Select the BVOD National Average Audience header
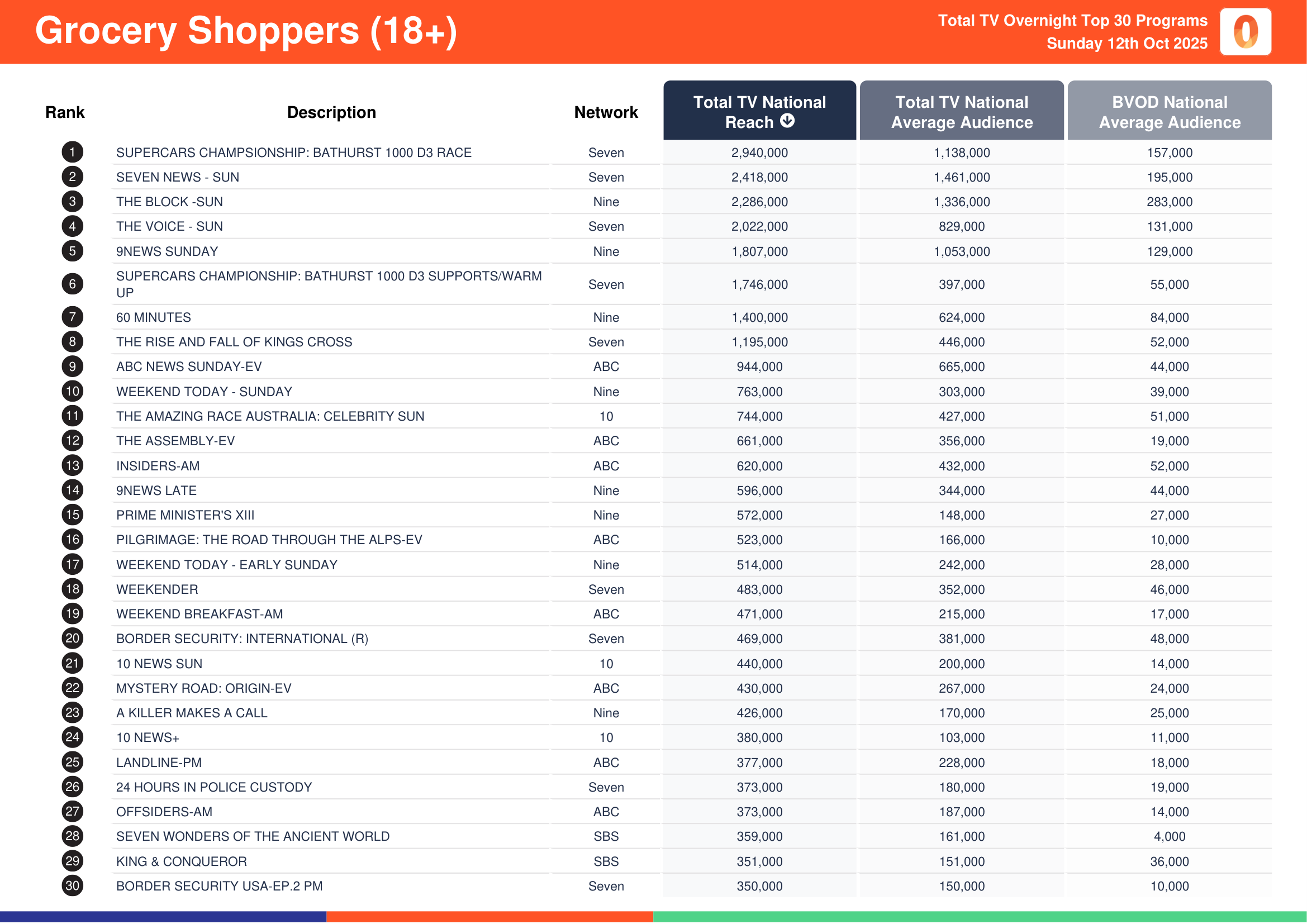The width and height of the screenshot is (1307, 924). pos(1169,112)
